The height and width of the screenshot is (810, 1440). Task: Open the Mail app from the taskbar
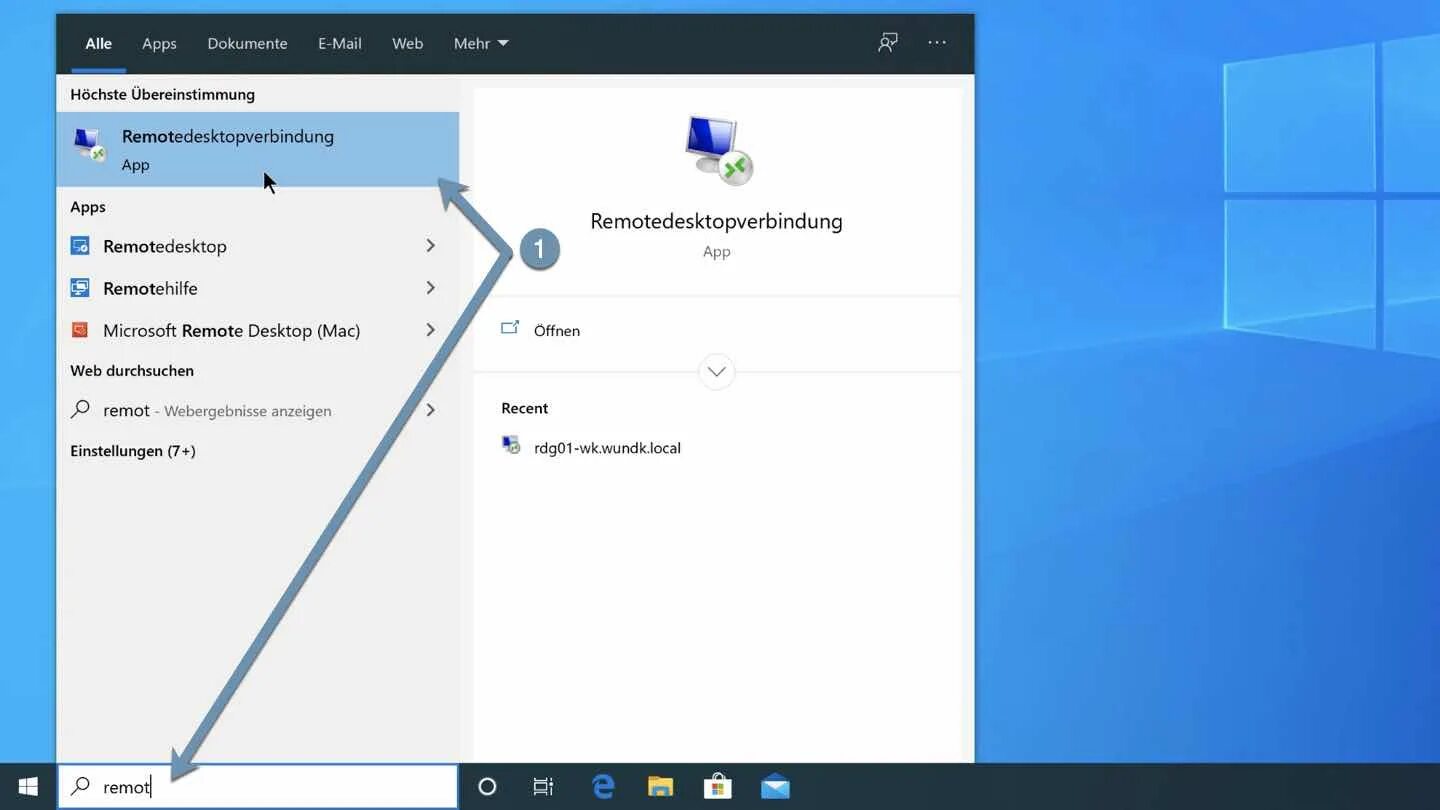pos(775,788)
